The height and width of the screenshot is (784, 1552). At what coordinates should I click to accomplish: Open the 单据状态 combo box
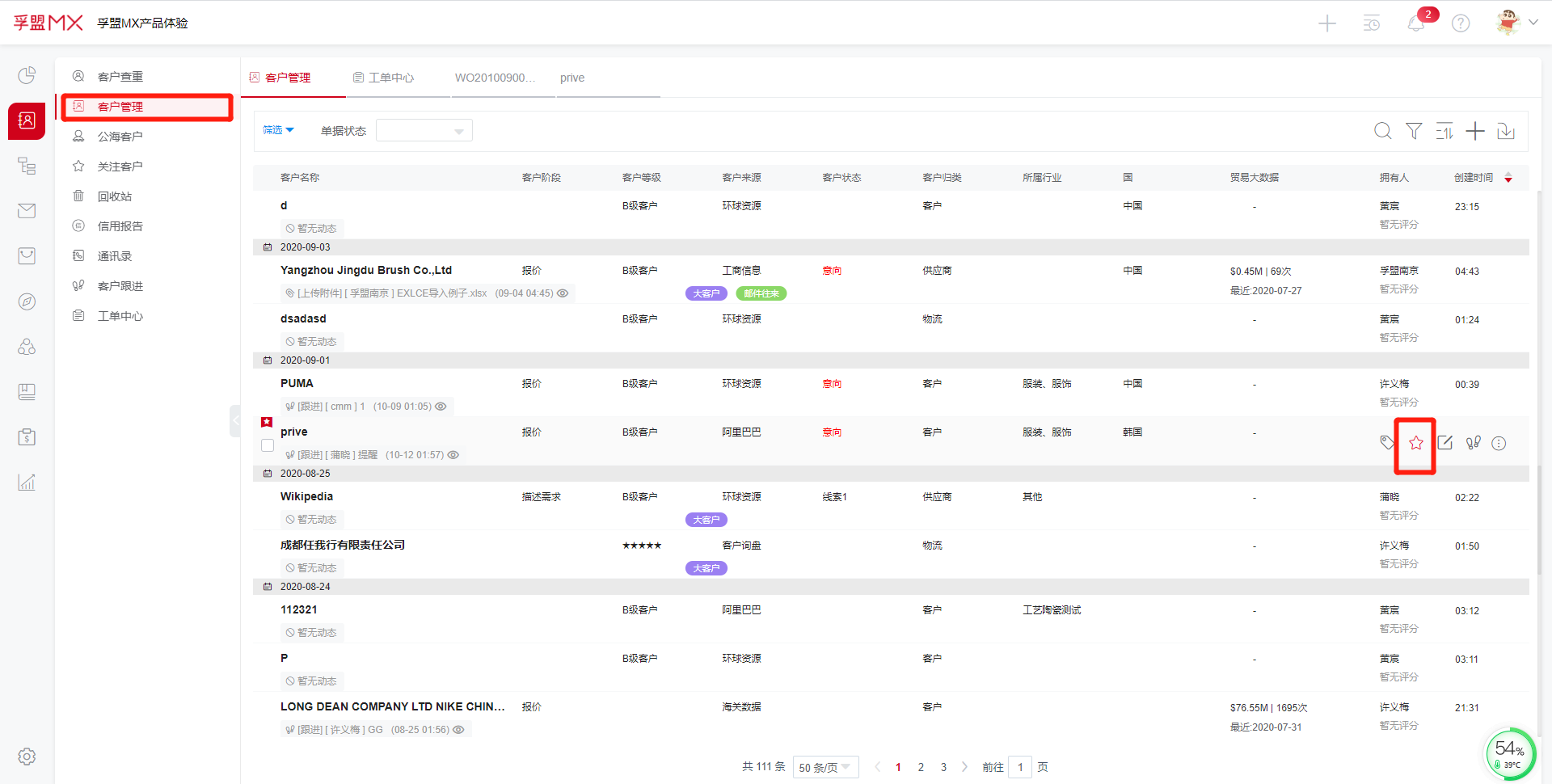(x=424, y=131)
